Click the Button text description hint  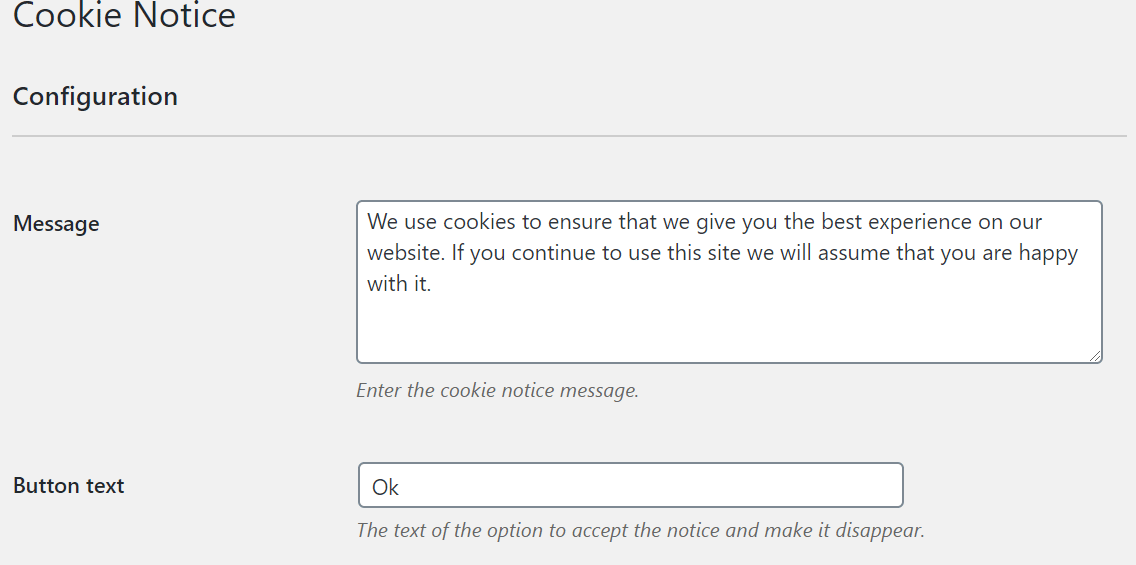[x=640, y=530]
